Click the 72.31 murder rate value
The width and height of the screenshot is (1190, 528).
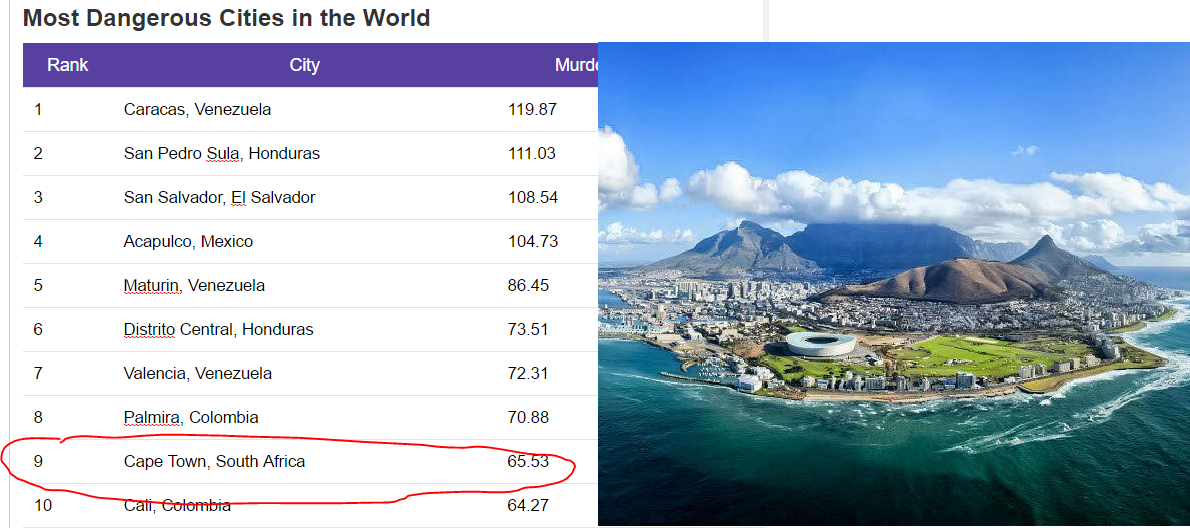point(528,373)
